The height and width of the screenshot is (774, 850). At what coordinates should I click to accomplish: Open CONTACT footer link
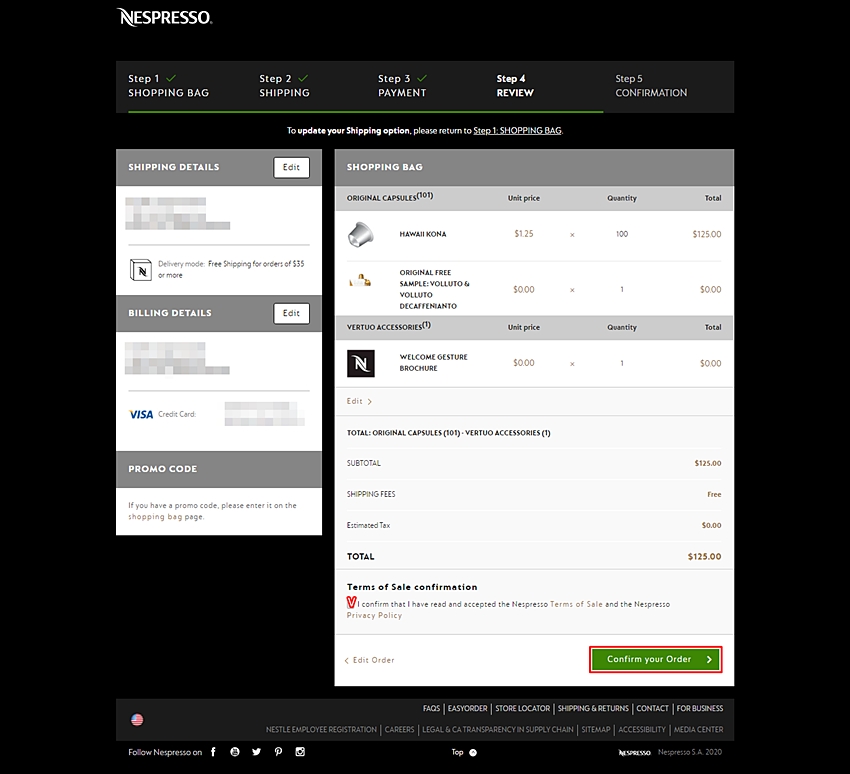pyautogui.click(x=652, y=708)
